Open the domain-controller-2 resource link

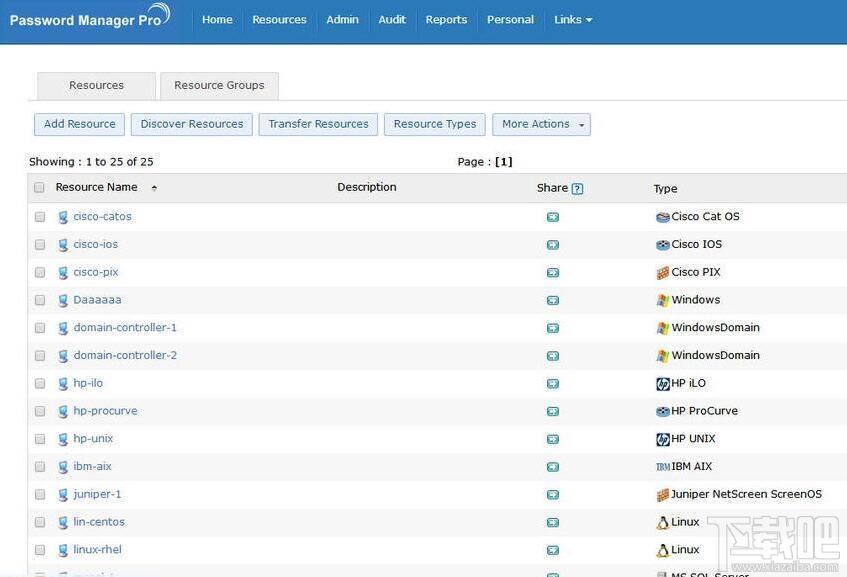(x=125, y=355)
